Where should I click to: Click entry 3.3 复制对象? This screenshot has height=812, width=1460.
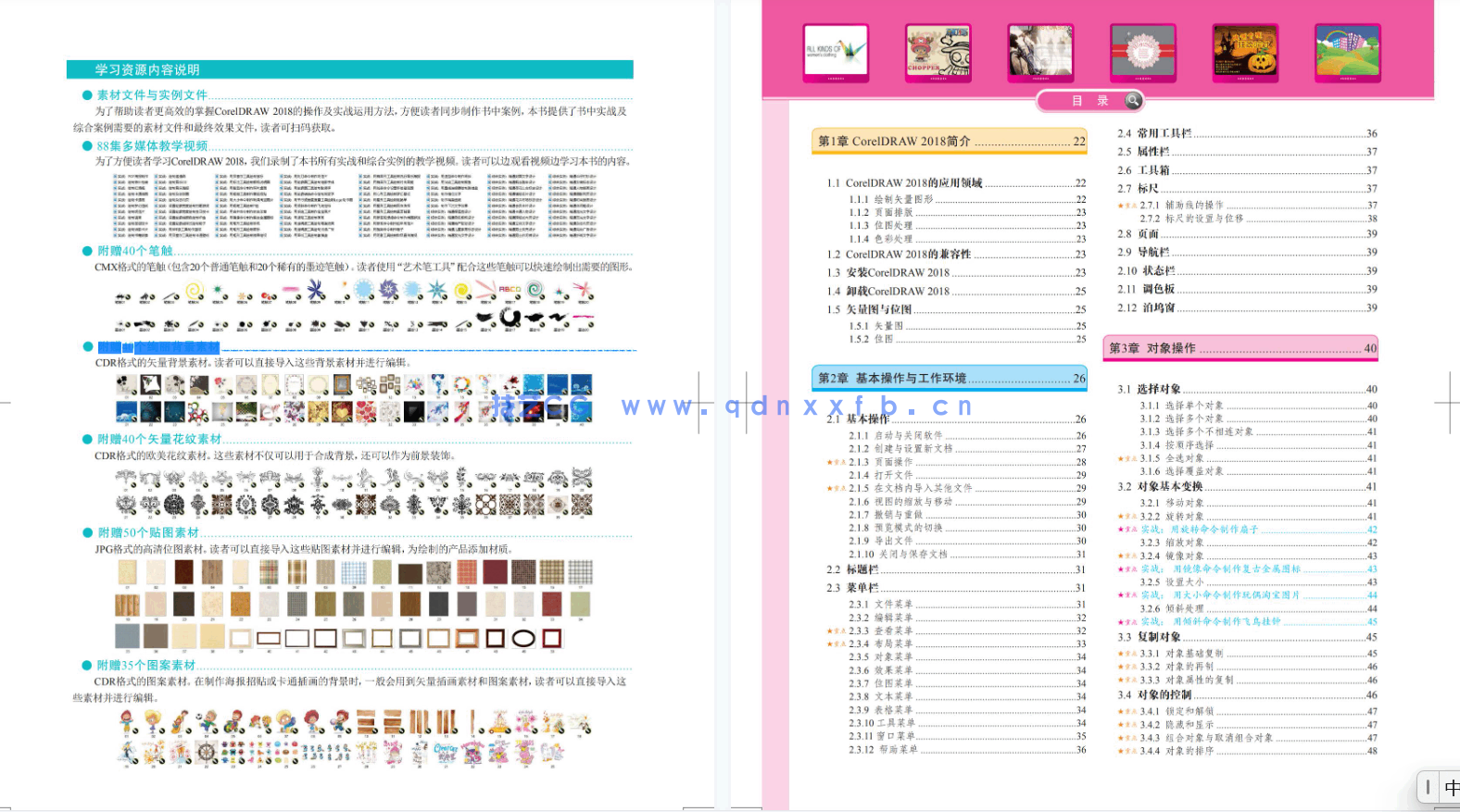point(1247,637)
